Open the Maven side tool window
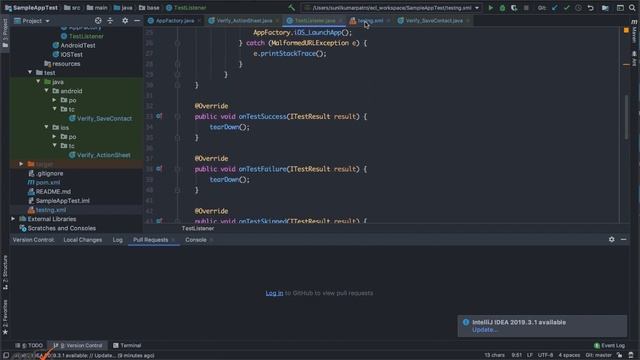The height and width of the screenshot is (360, 640). pyautogui.click(x=634, y=33)
